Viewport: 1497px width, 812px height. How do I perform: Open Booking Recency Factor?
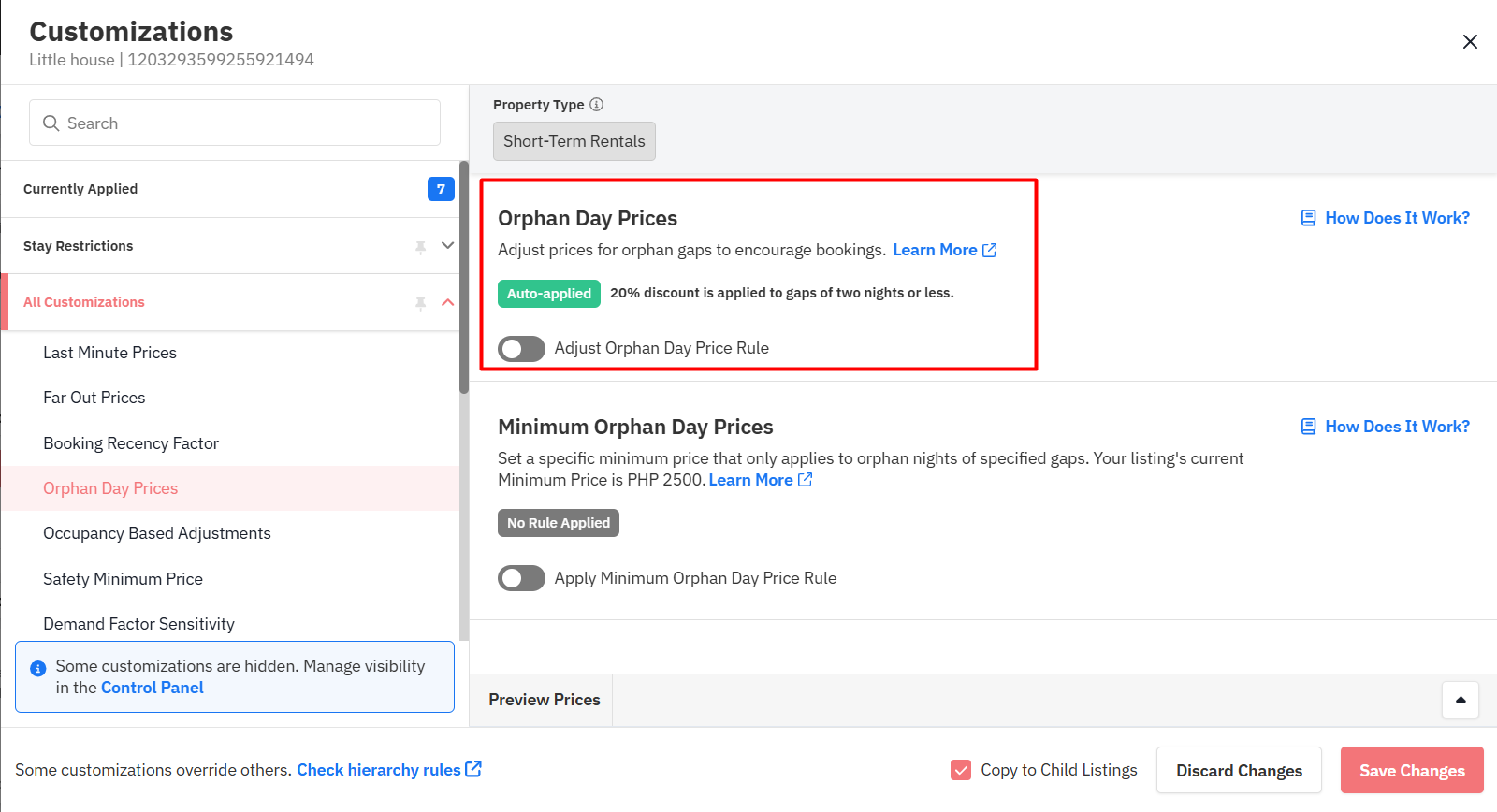(230, 443)
